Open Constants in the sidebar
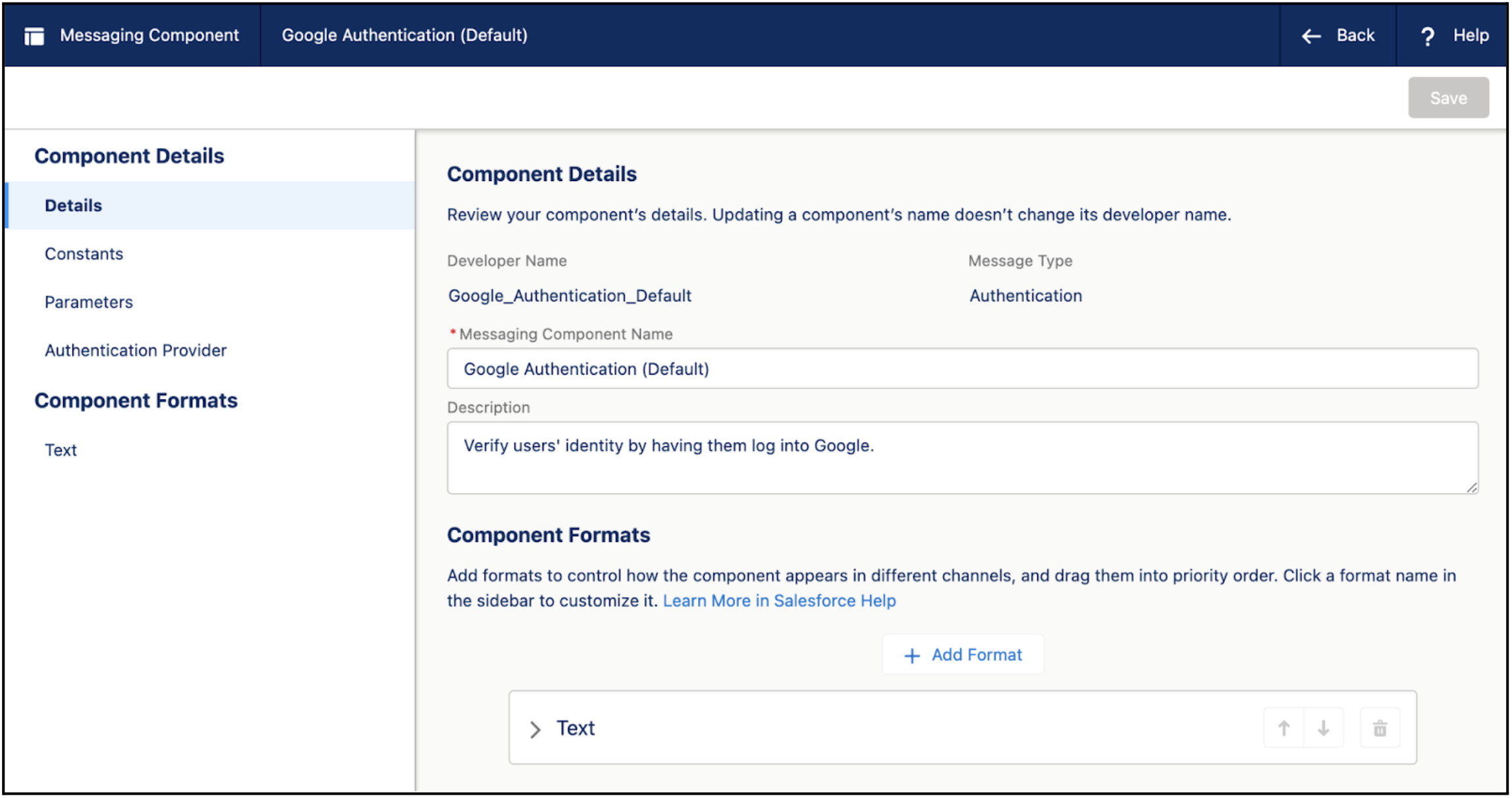The image size is (1512, 798). tap(84, 254)
